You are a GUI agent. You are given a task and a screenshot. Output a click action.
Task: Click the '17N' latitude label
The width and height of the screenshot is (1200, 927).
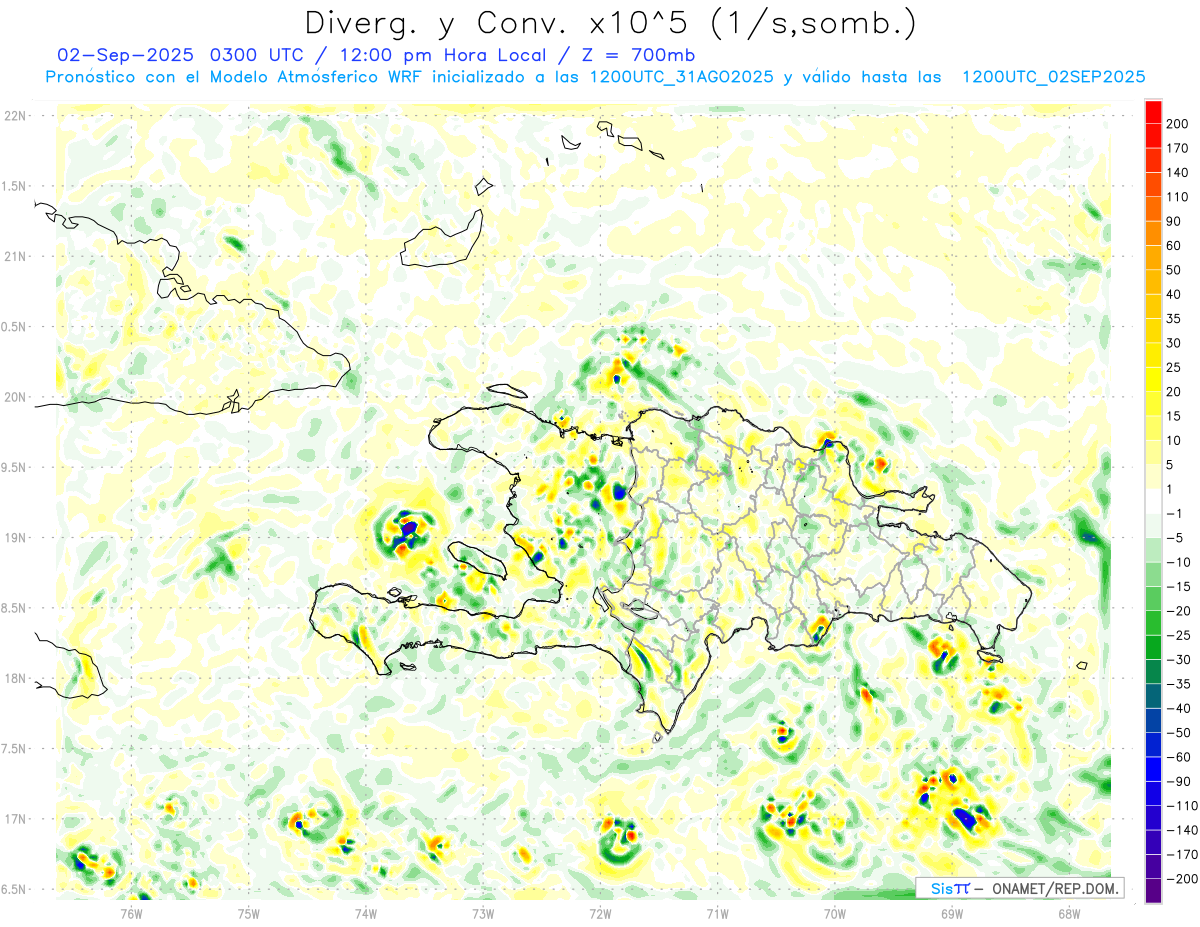coord(14,819)
